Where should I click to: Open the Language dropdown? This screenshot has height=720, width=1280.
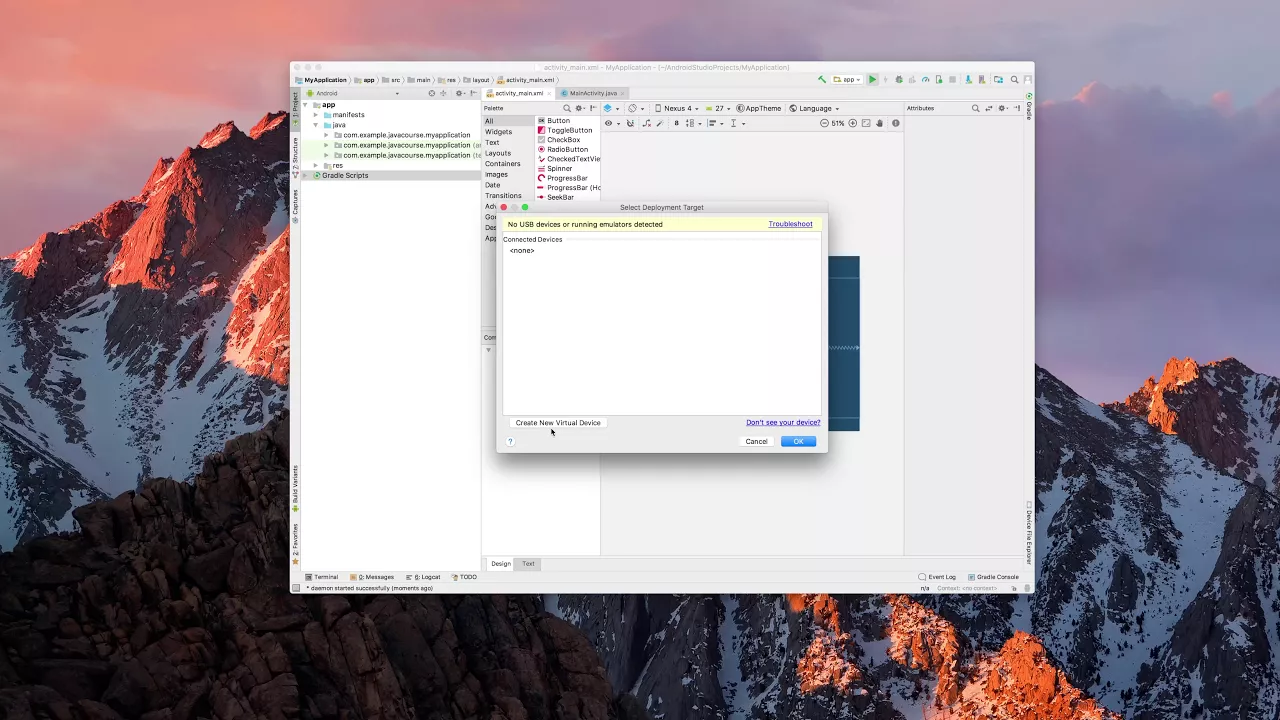tap(814, 108)
